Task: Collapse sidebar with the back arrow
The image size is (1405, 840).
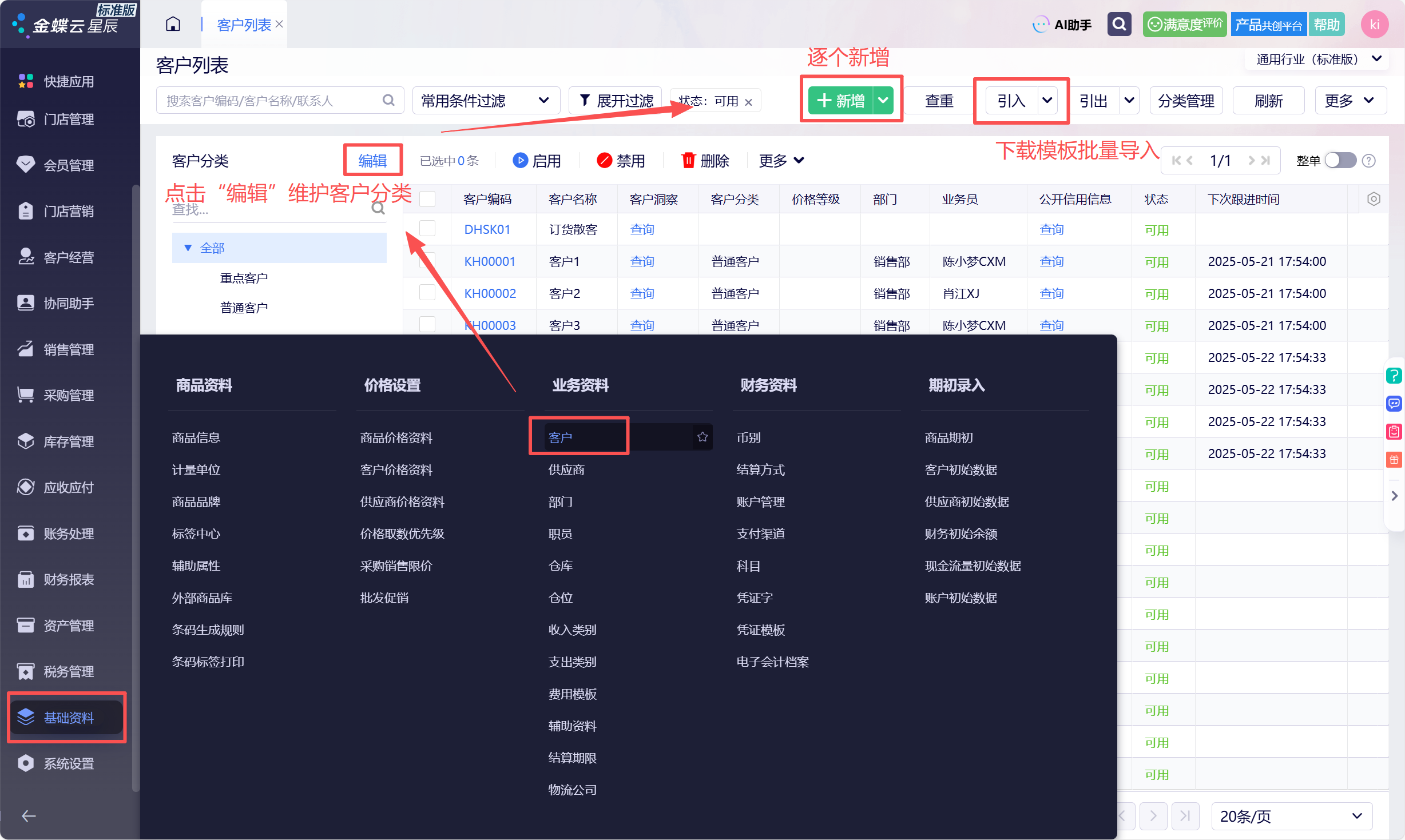Action: pos(29,816)
